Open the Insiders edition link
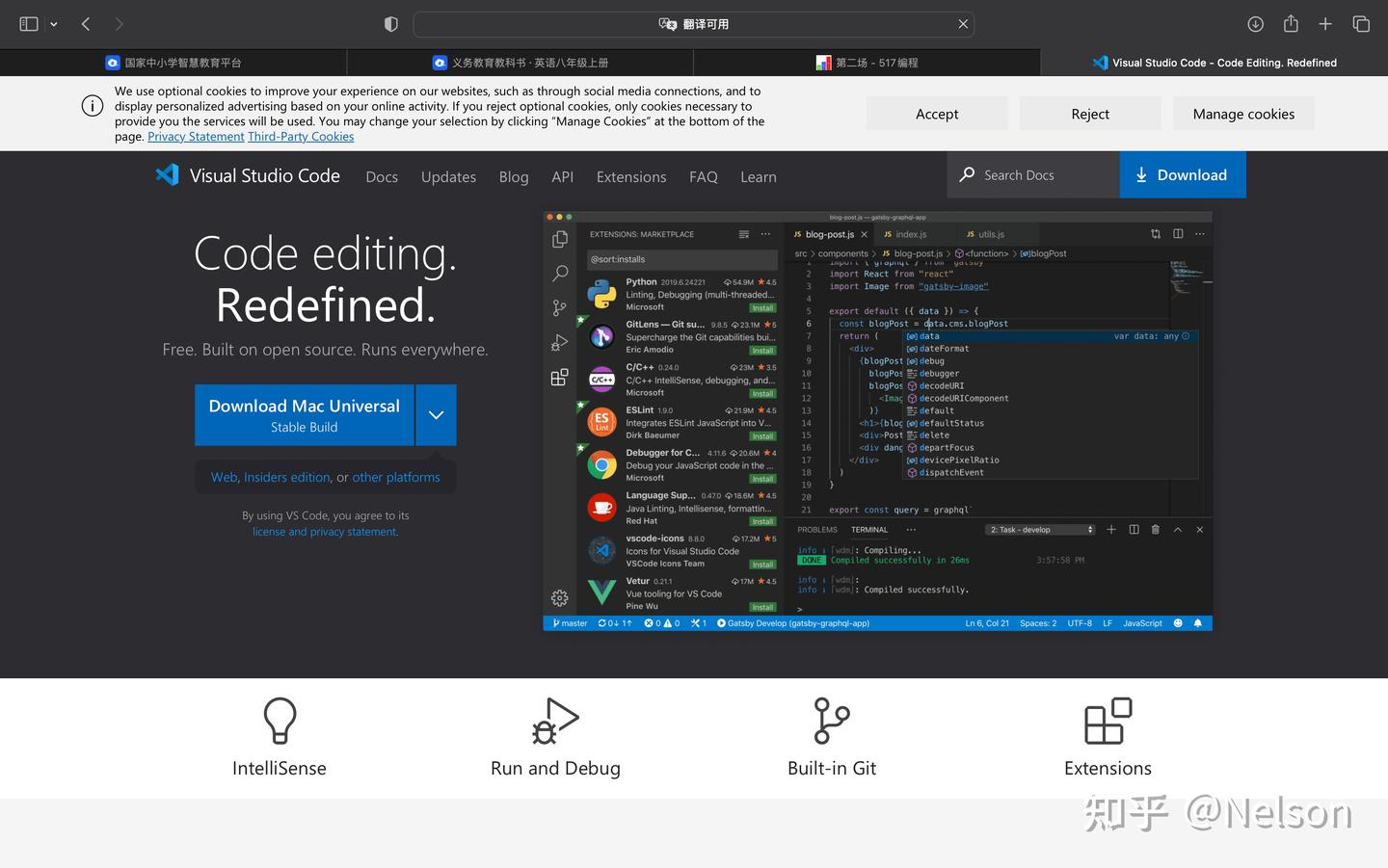The width and height of the screenshot is (1388, 868). [x=287, y=477]
